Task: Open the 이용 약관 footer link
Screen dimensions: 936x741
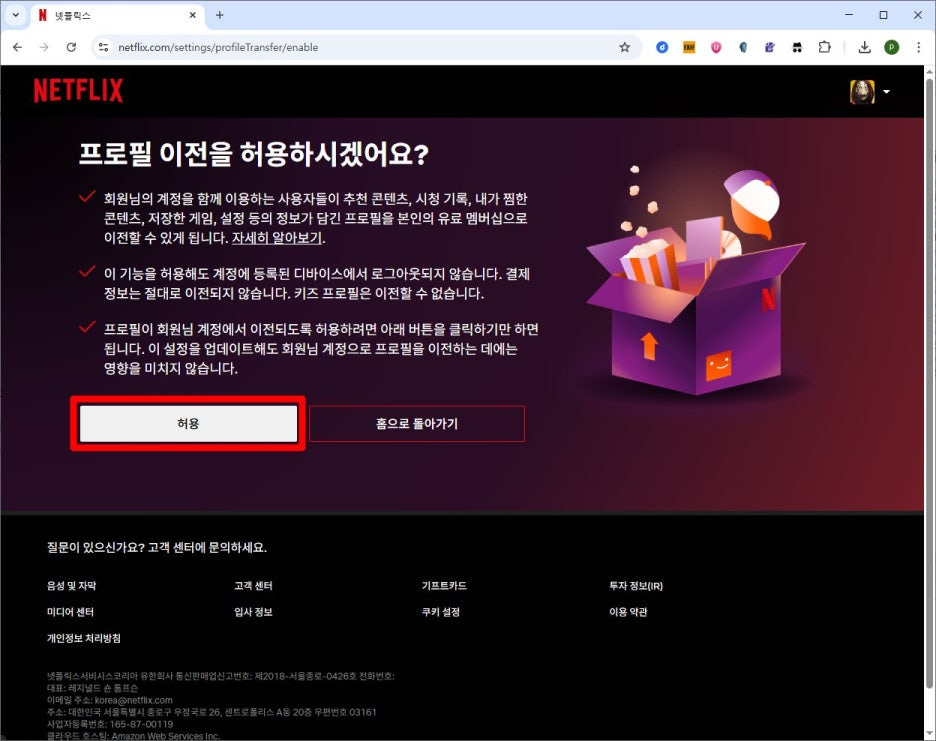Action: [628, 612]
